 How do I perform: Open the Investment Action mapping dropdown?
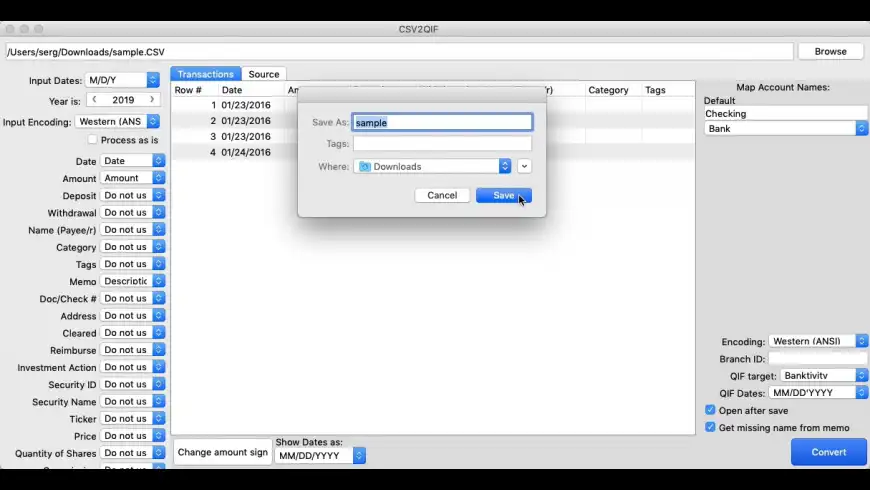click(133, 367)
